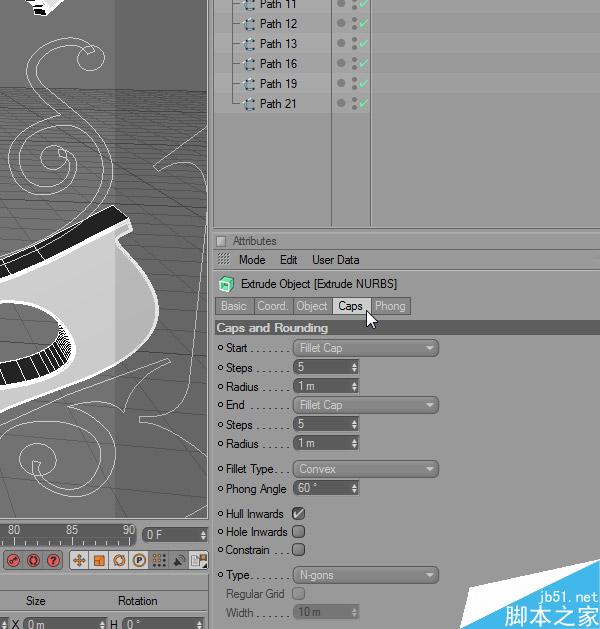Toggle the grey visibility dot for Path 13

click(341, 43)
